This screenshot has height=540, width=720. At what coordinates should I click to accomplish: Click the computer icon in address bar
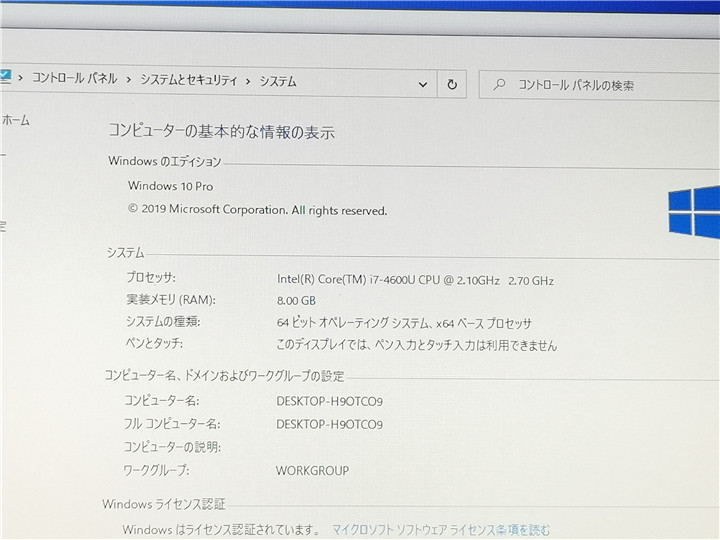(x=5, y=76)
